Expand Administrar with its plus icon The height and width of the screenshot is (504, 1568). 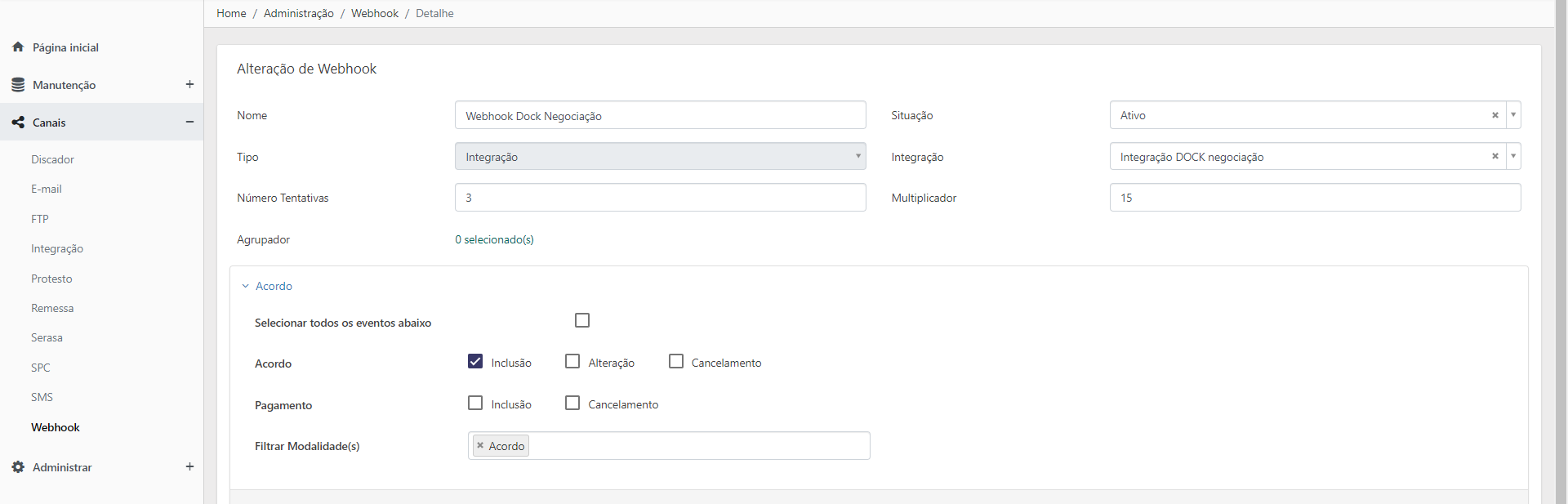(x=189, y=466)
